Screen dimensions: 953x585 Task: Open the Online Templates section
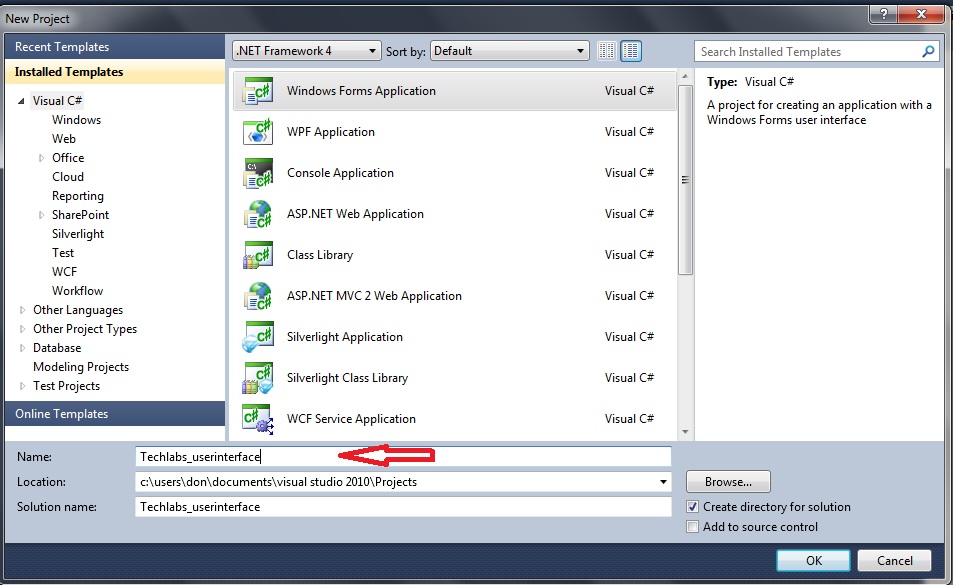point(62,414)
